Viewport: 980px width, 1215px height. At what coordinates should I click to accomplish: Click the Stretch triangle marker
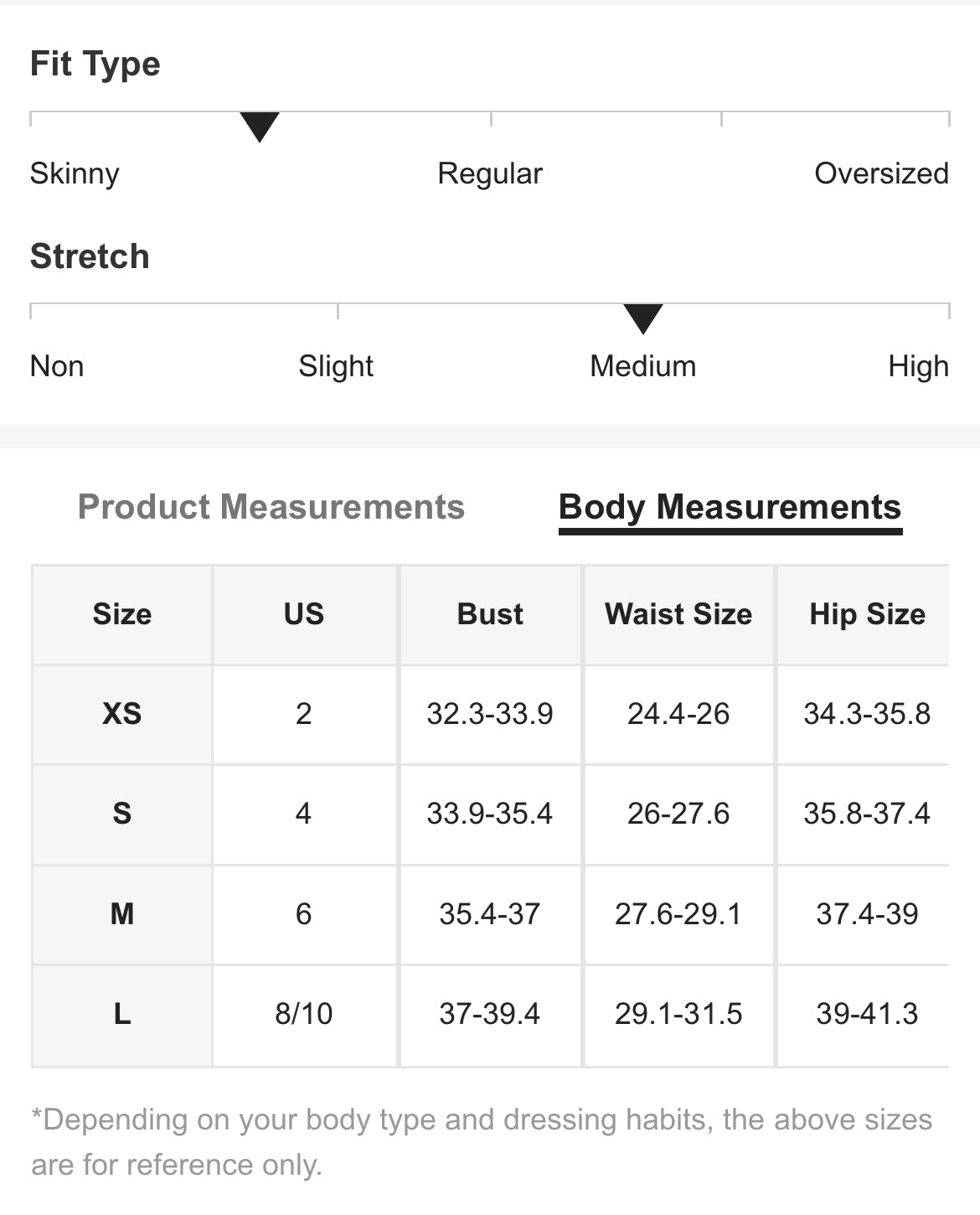[x=643, y=318]
